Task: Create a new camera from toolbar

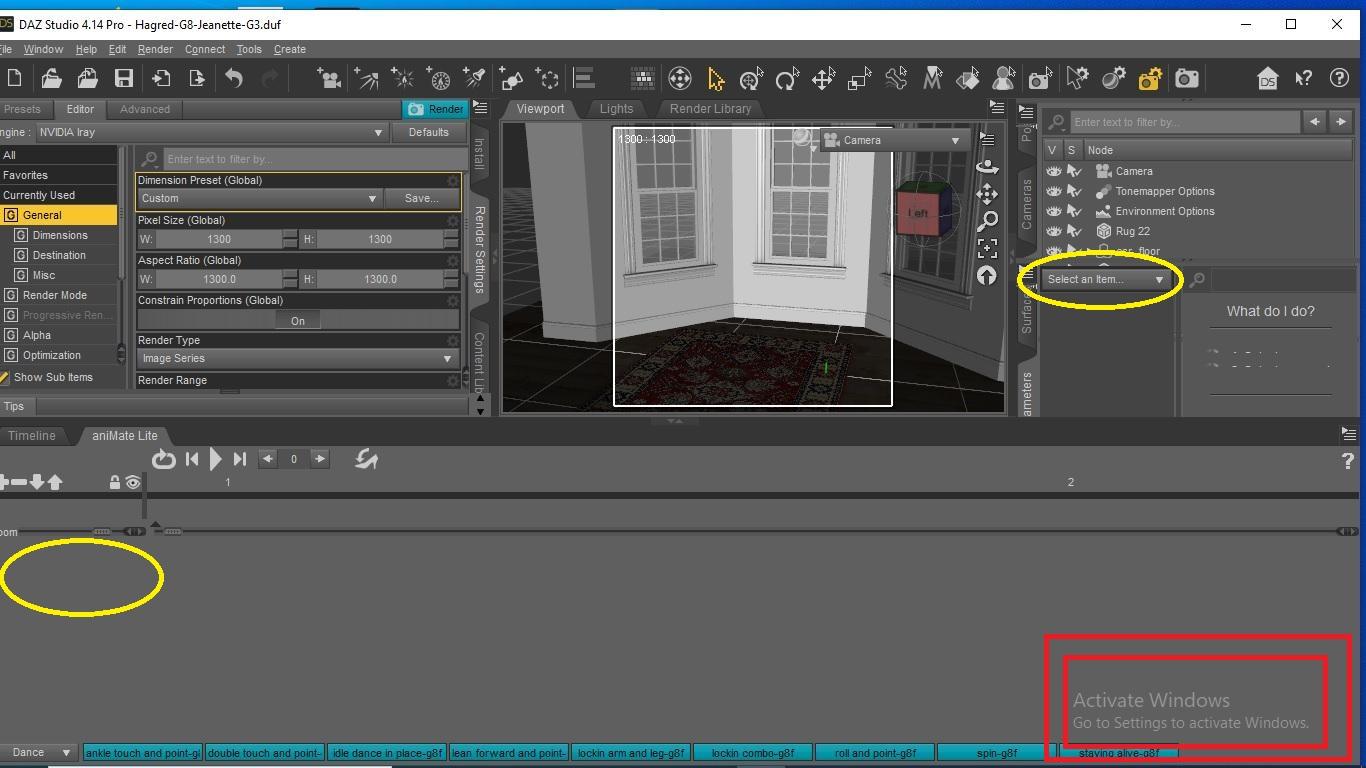Action: coord(329,78)
